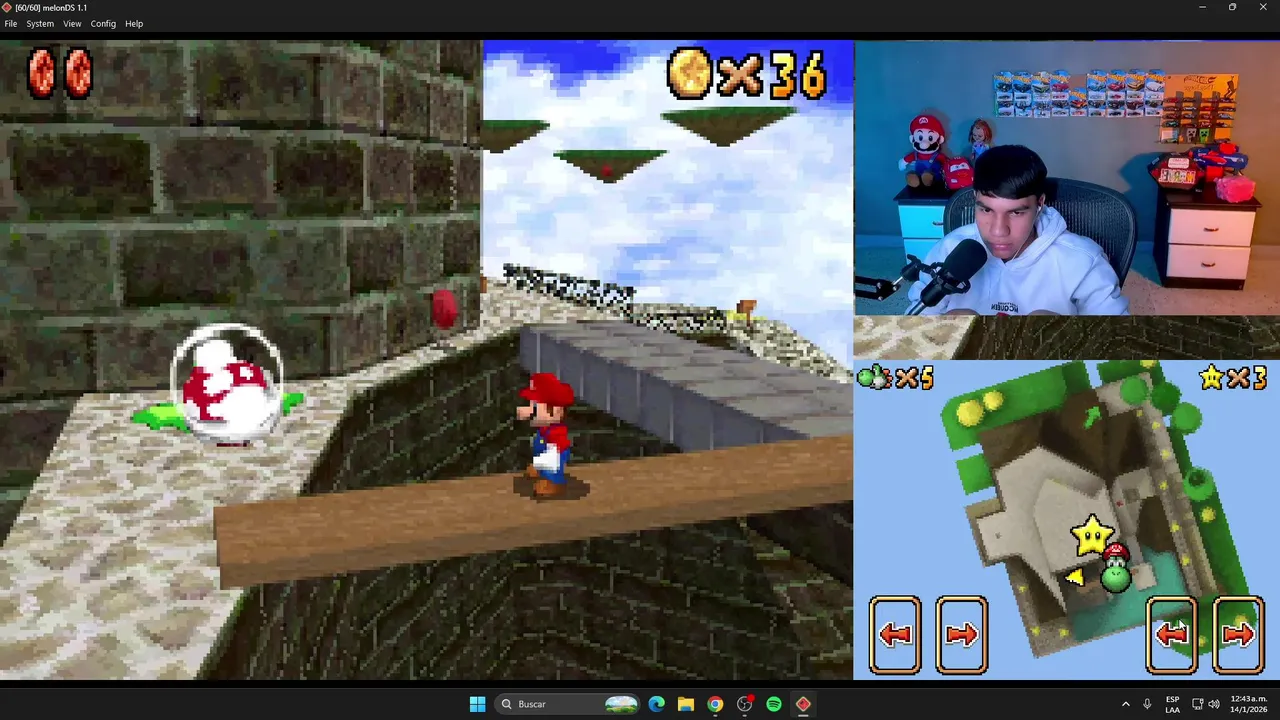This screenshot has height=720, width=1280.
Task: Click the star counter icon beside x3
Action: tap(1212, 377)
